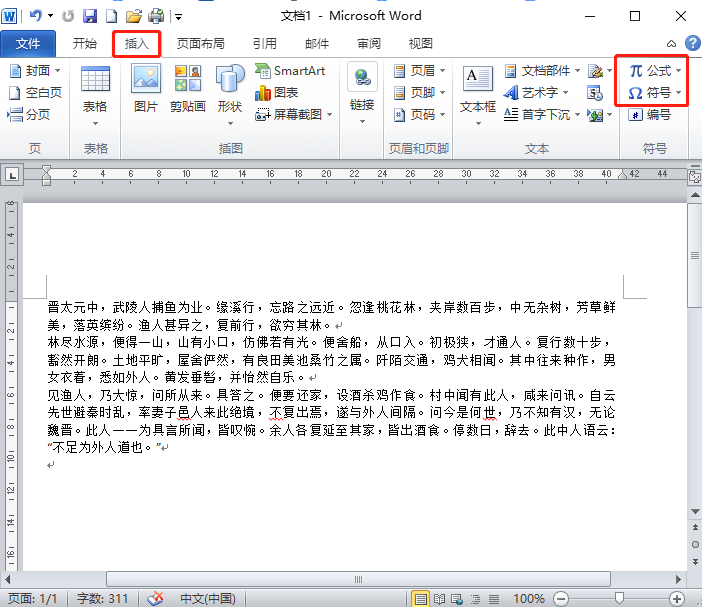Click zoom in plus button
Viewport: 702px width, 607px height.
click(x=676, y=598)
